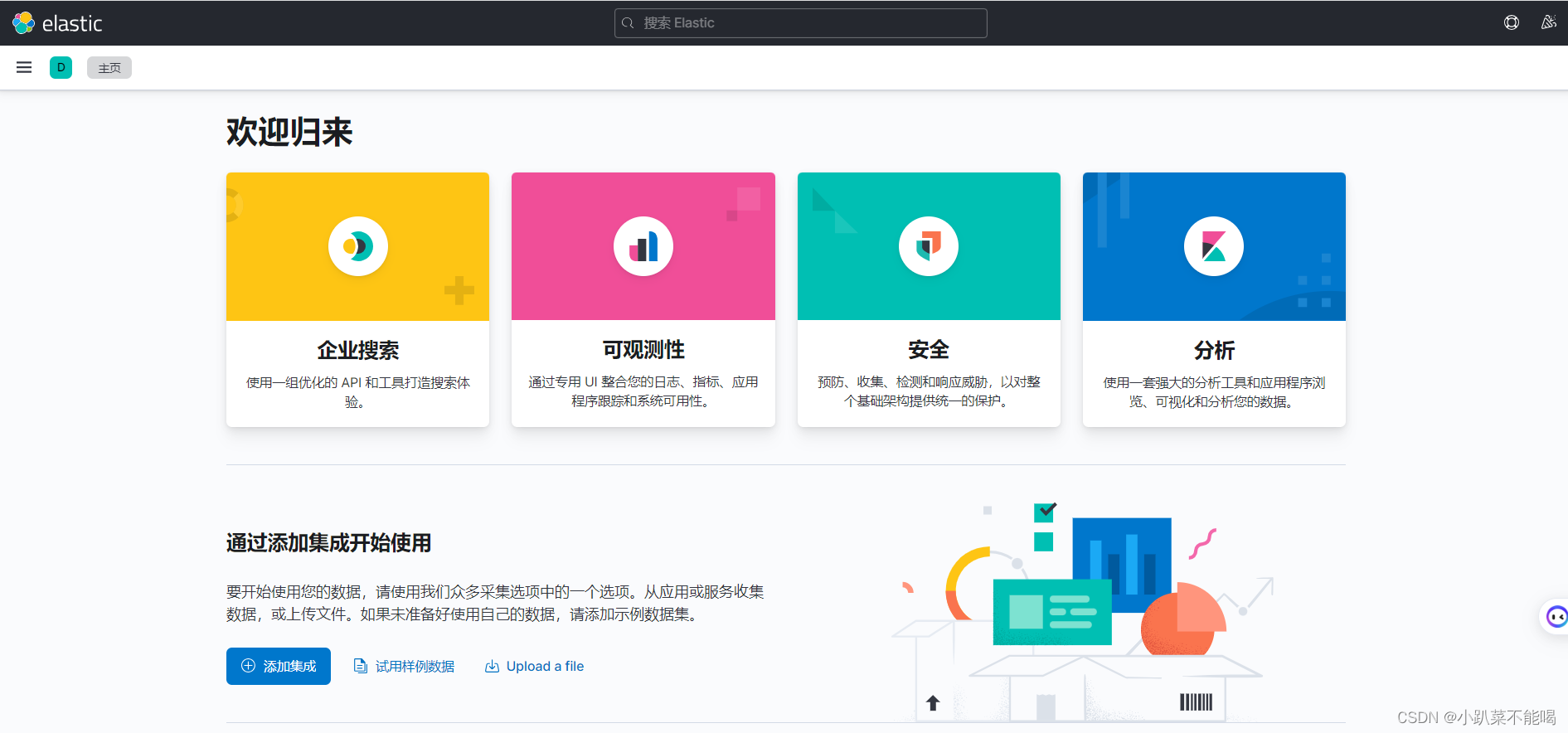This screenshot has height=733, width=1568.
Task: Open the 安全 card title
Action: (x=929, y=350)
